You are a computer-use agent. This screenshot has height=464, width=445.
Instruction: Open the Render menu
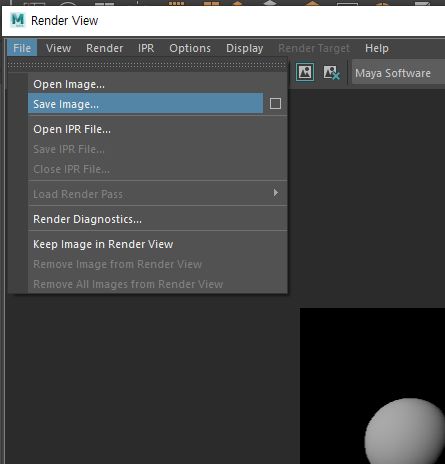pos(105,48)
